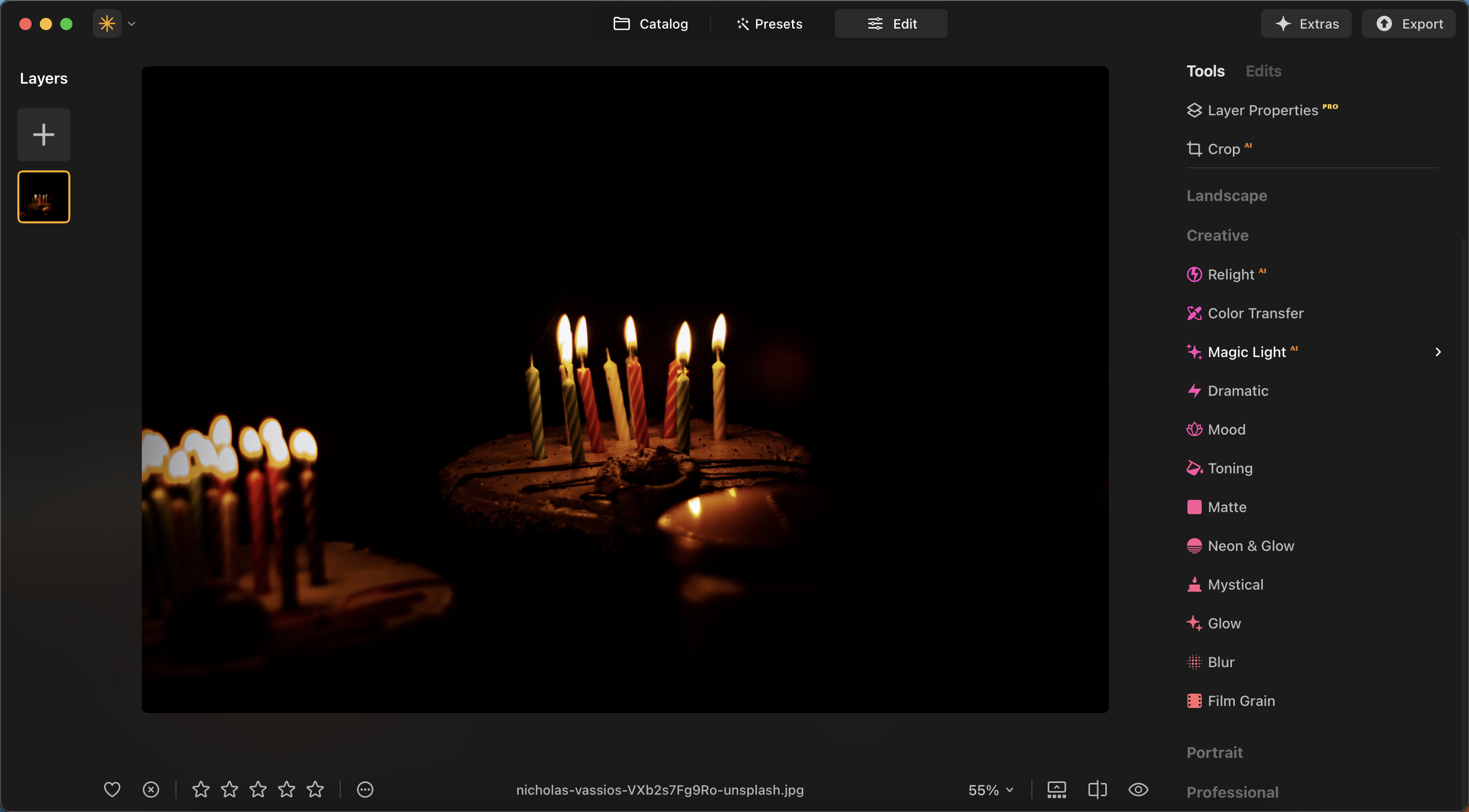Screen dimensions: 1469x812
Task: Open the Color Transfer tool
Action: 1255,313
